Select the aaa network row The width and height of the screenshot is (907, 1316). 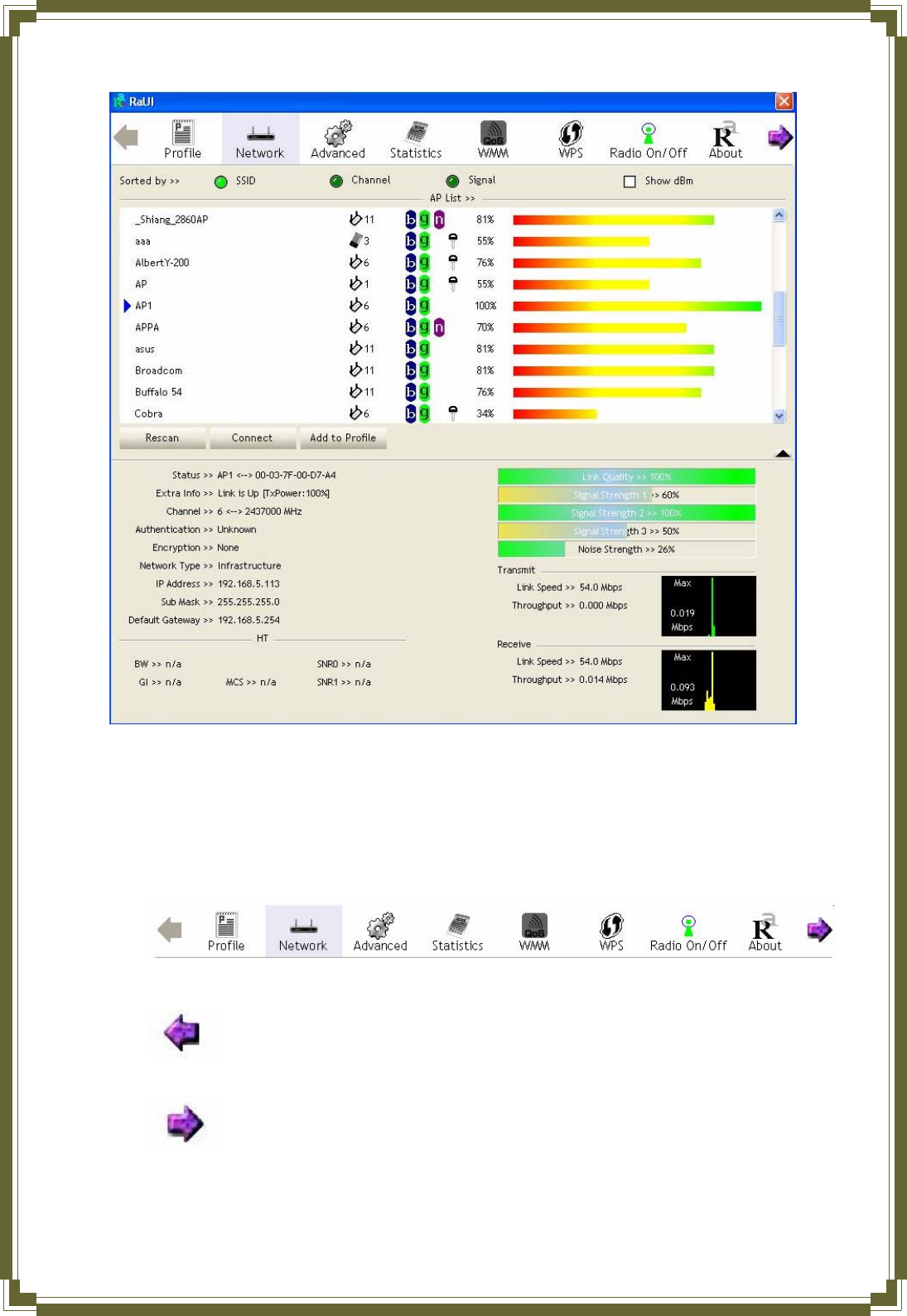point(447,241)
